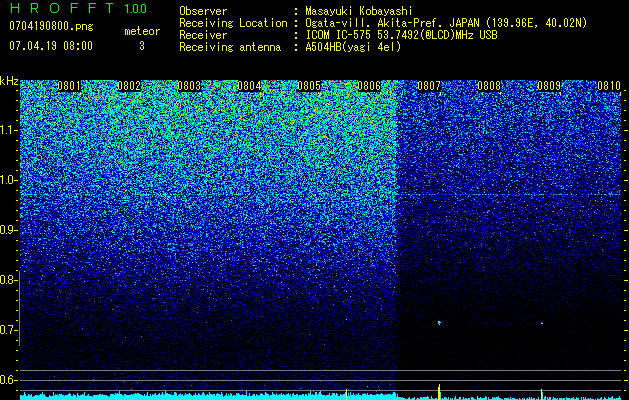Screen dimensions: 629x400
Task: Click the 0803 time marker
Action: pos(189,86)
